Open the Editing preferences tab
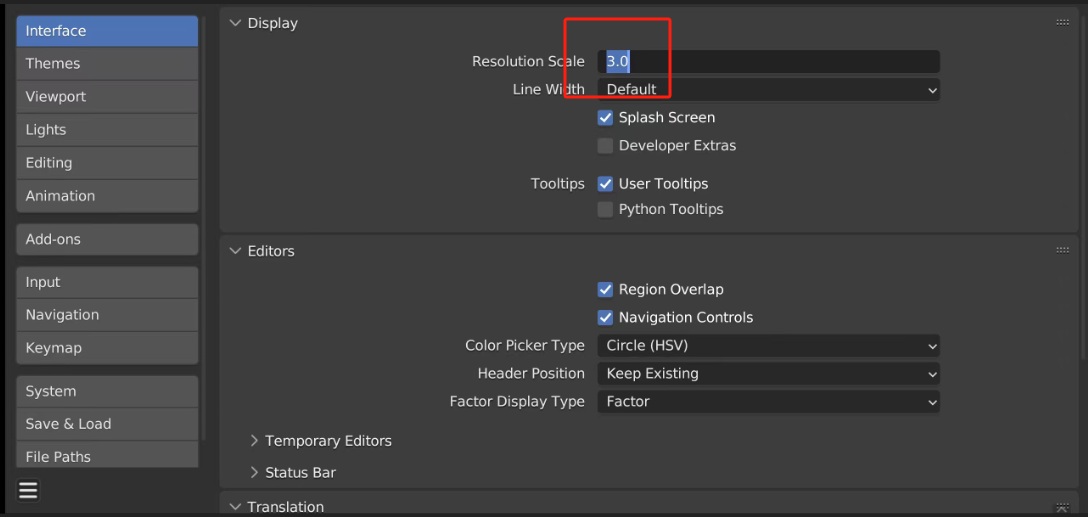 (x=107, y=163)
